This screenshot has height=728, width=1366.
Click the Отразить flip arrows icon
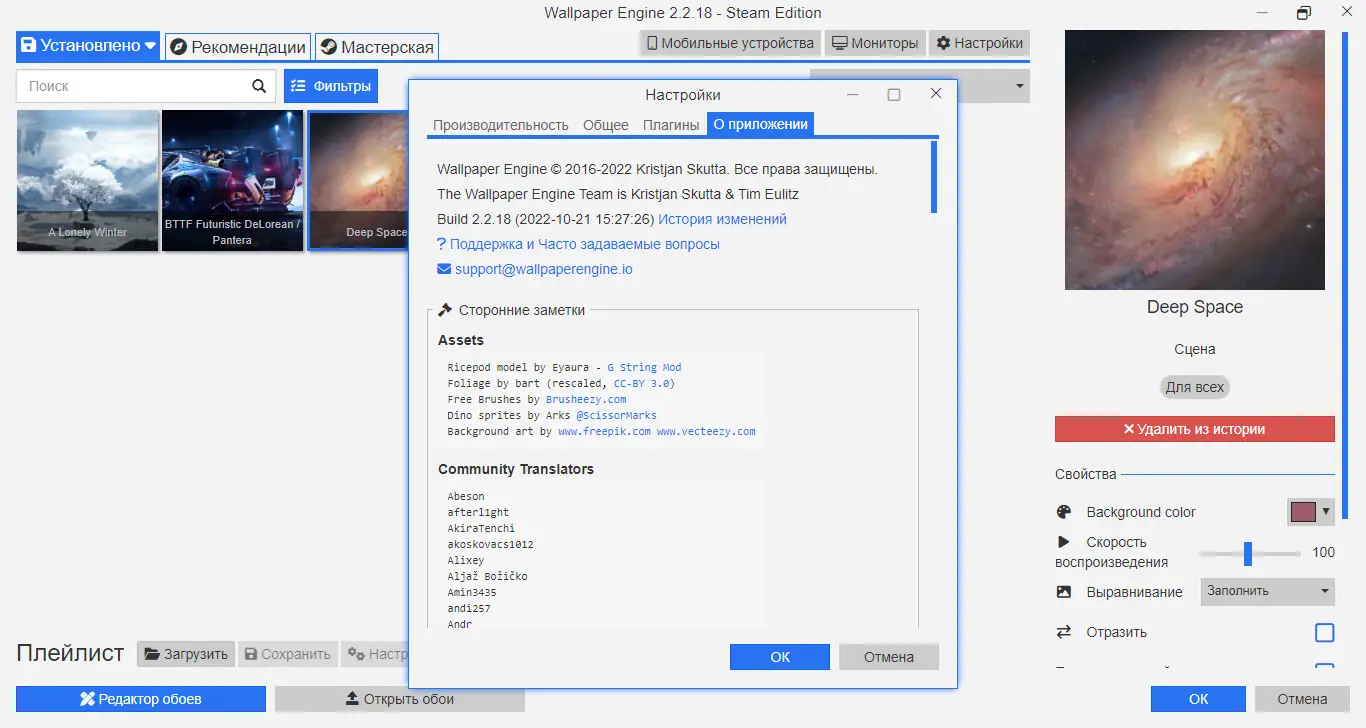click(1064, 632)
